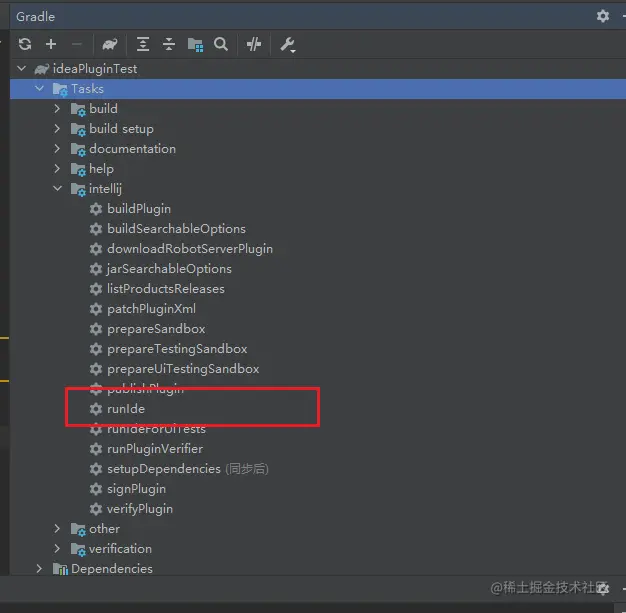The height and width of the screenshot is (613, 626).
Task: Click the documentation folder icon
Action: tap(78, 149)
